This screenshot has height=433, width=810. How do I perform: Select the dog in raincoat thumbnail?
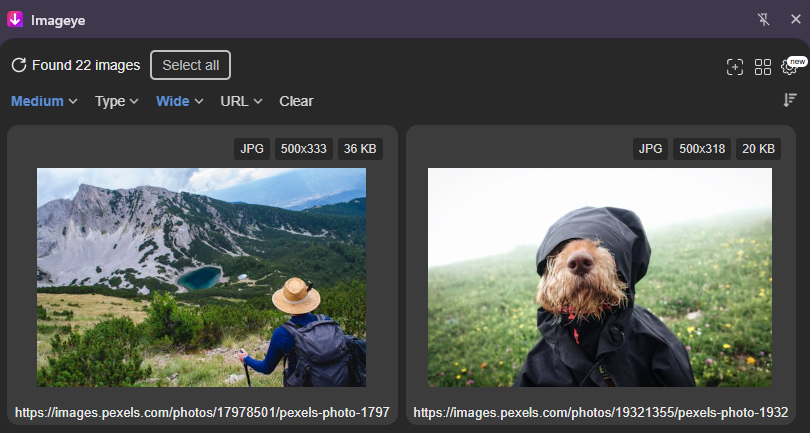600,277
